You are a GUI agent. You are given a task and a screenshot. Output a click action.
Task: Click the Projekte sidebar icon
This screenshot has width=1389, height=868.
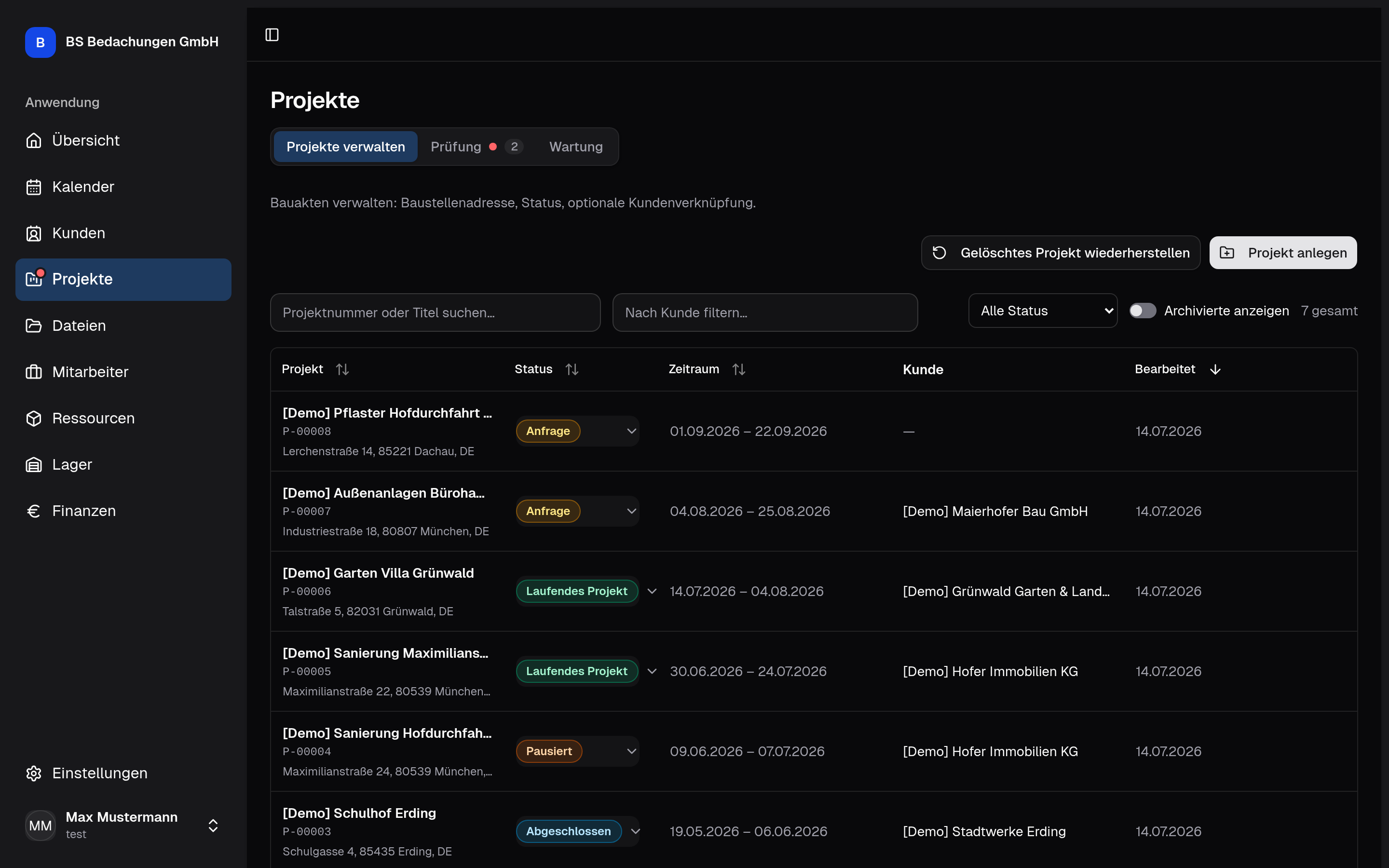pos(34,279)
